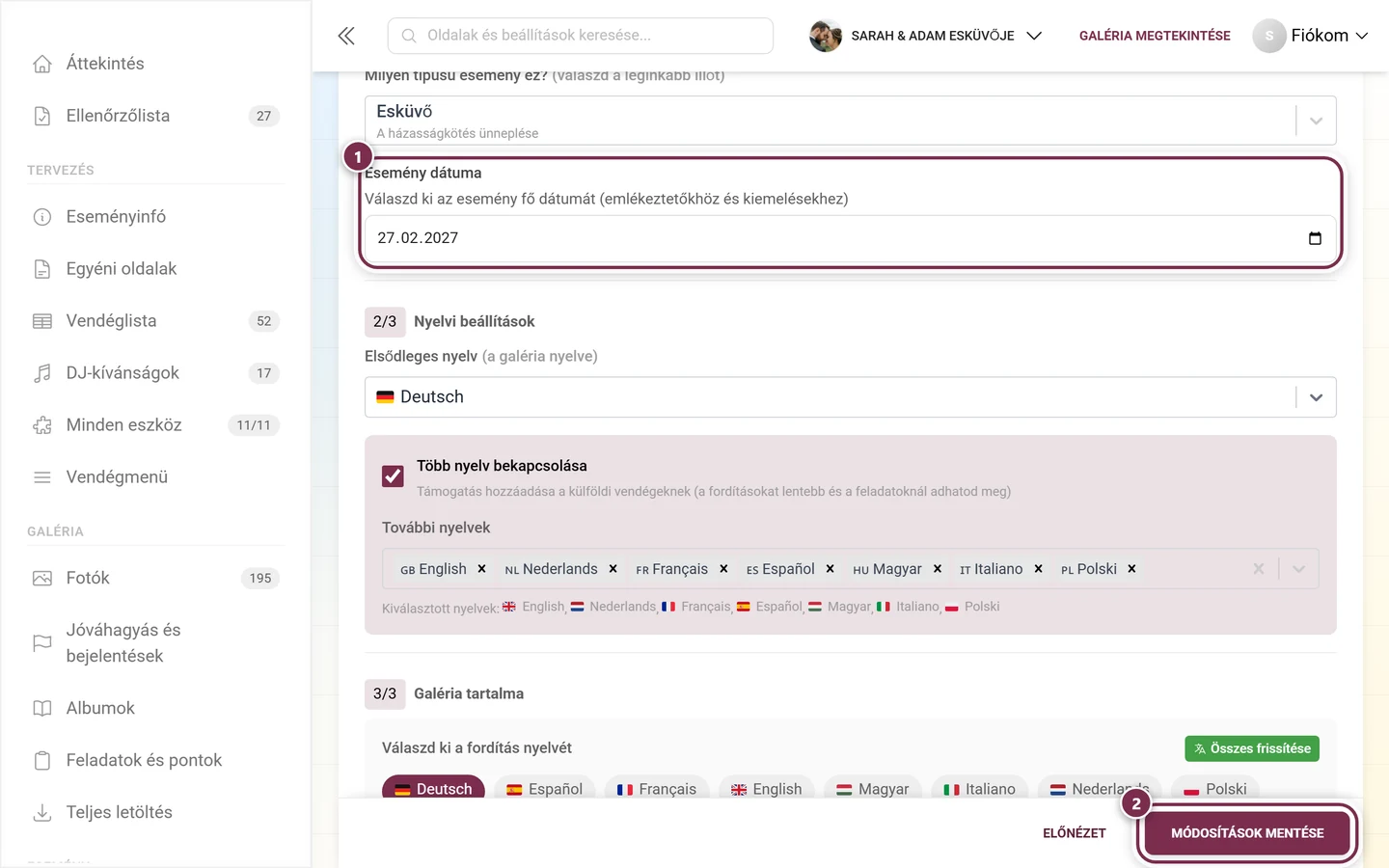Select Deutsch translation tab
This screenshot has height=868, width=1389.
pos(433,789)
